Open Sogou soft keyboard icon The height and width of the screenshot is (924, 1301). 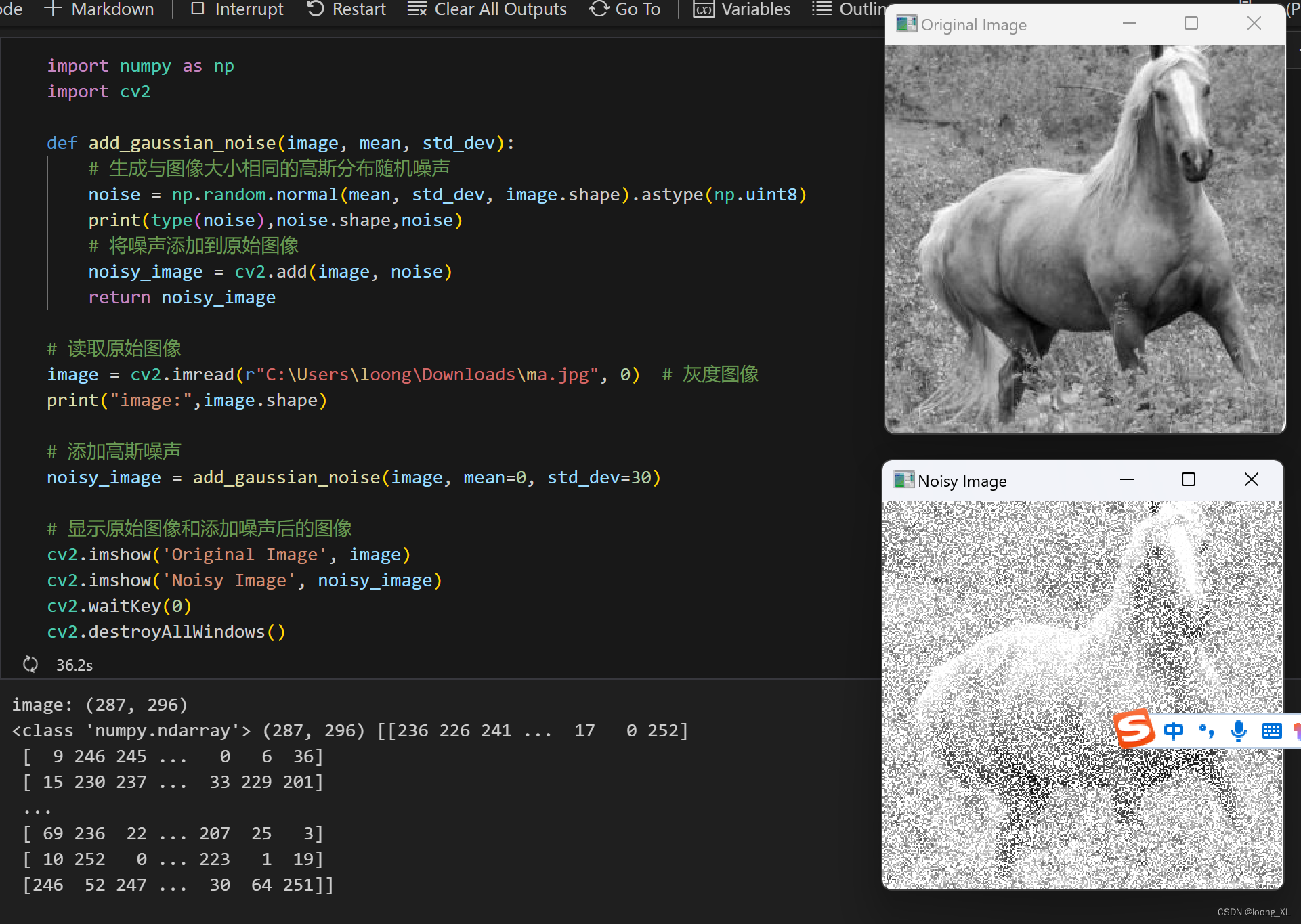pos(1271,731)
